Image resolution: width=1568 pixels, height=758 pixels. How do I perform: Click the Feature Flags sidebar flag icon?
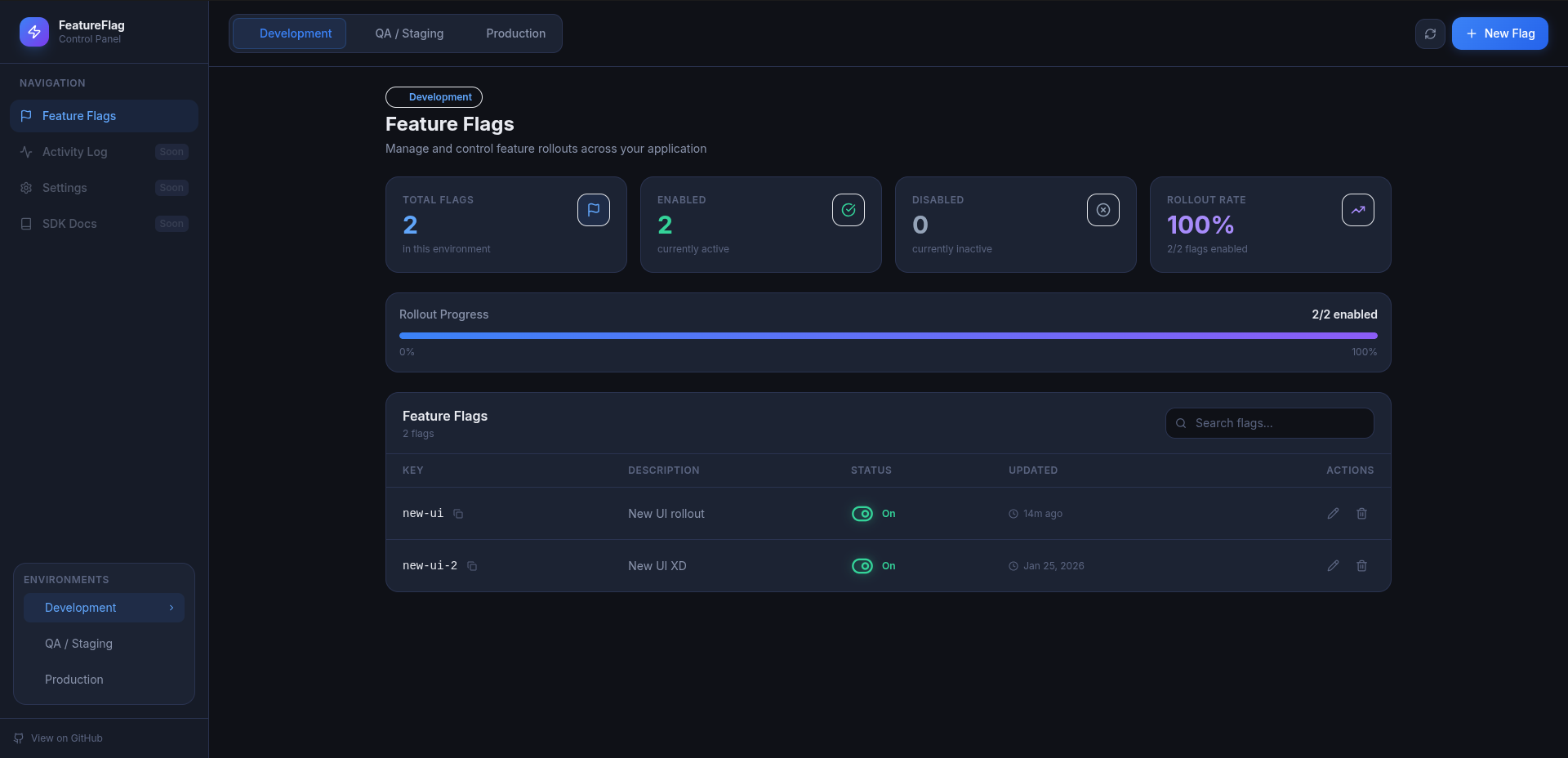pyautogui.click(x=26, y=116)
